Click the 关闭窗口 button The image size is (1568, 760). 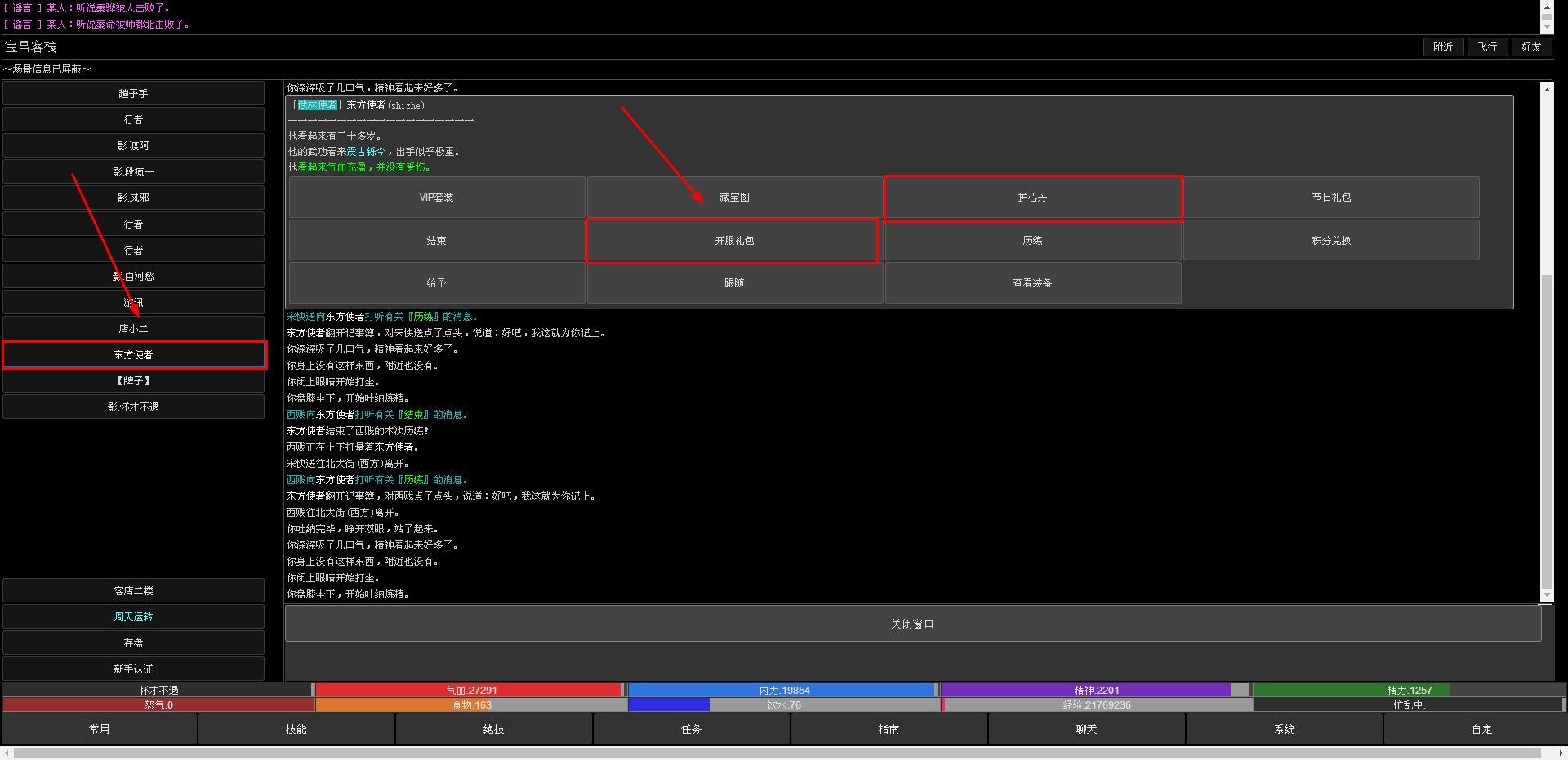913,624
